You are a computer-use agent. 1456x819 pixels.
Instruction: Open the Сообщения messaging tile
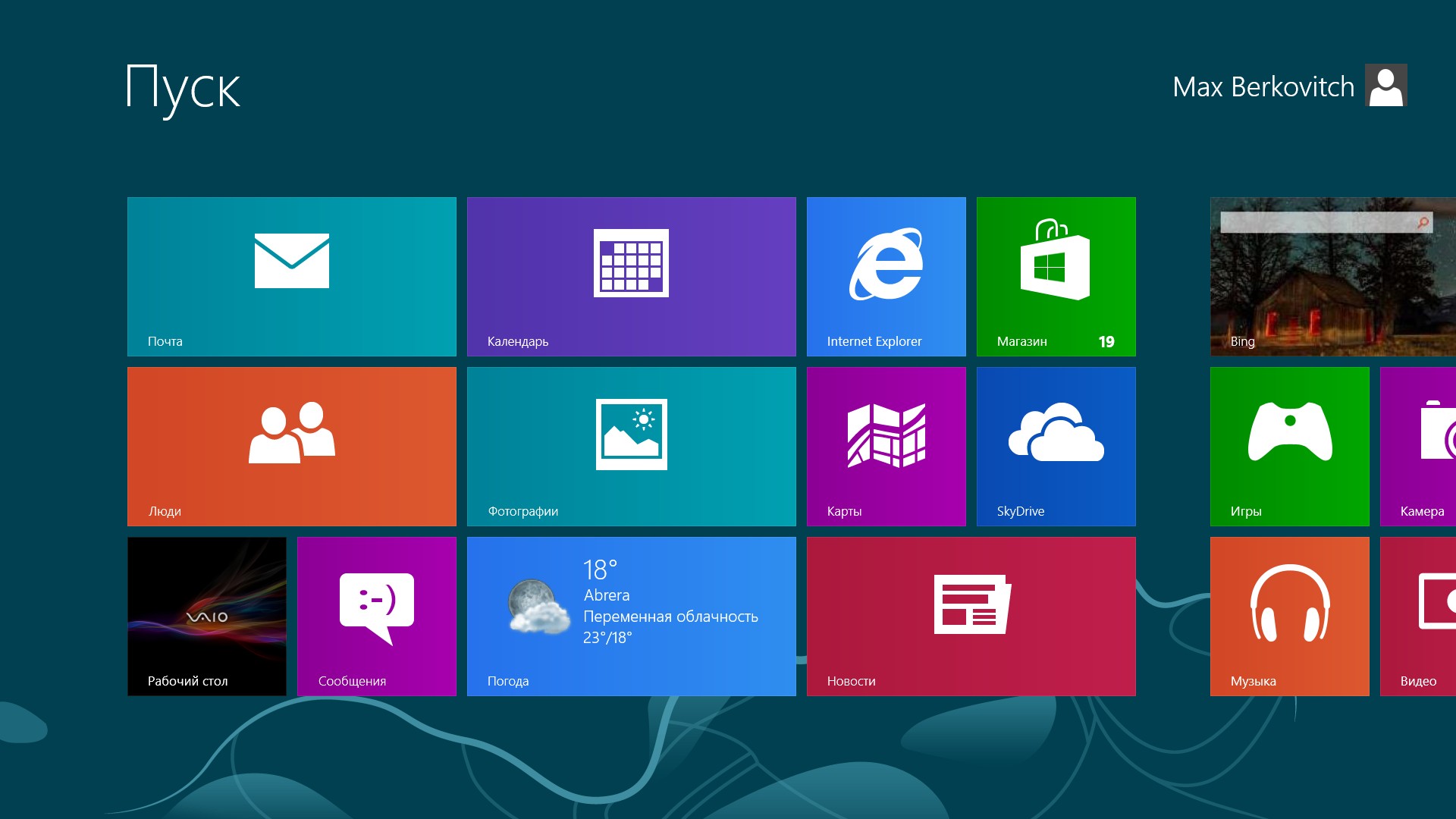[x=377, y=617]
